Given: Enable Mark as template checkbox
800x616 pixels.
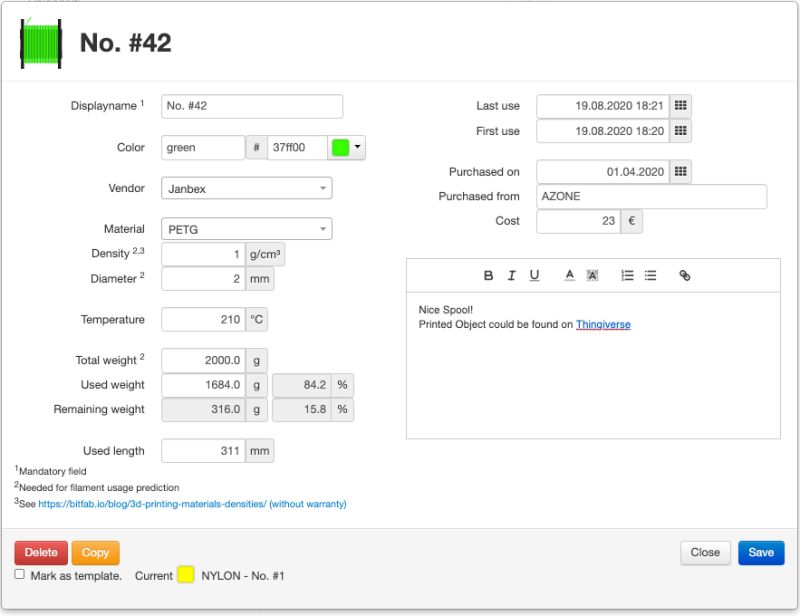Looking at the screenshot, I should (19, 574).
